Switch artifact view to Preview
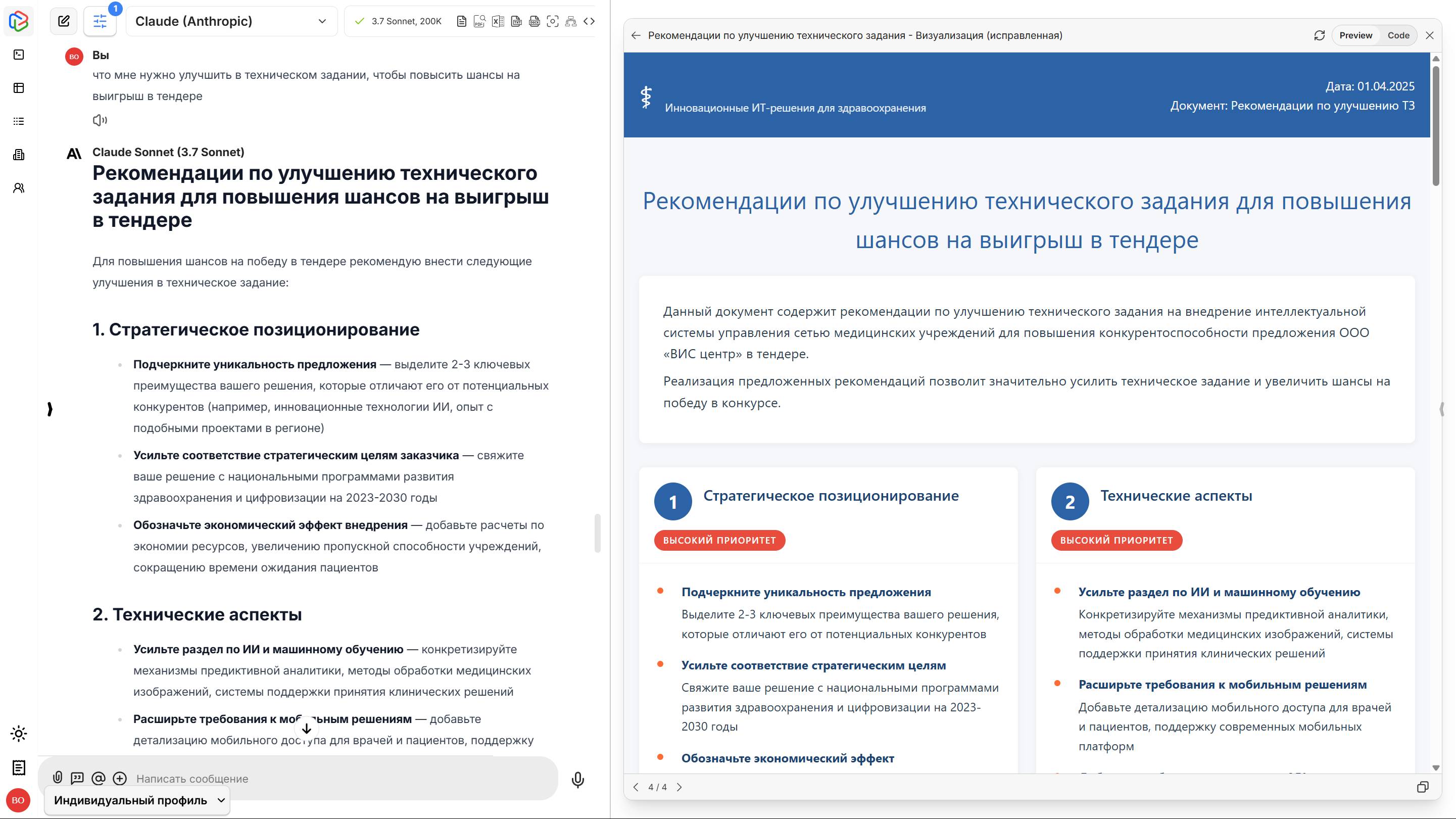The height and width of the screenshot is (819, 1456). click(1355, 35)
